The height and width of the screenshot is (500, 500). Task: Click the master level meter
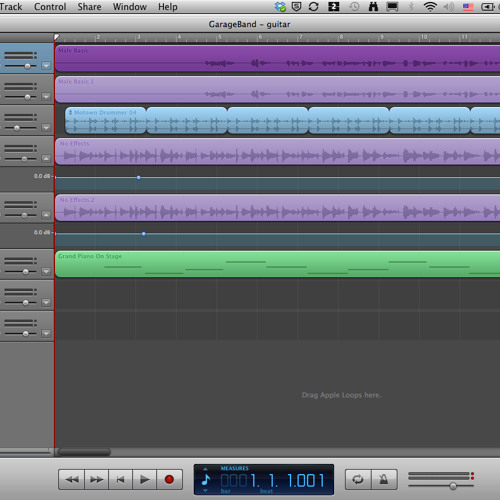click(441, 476)
